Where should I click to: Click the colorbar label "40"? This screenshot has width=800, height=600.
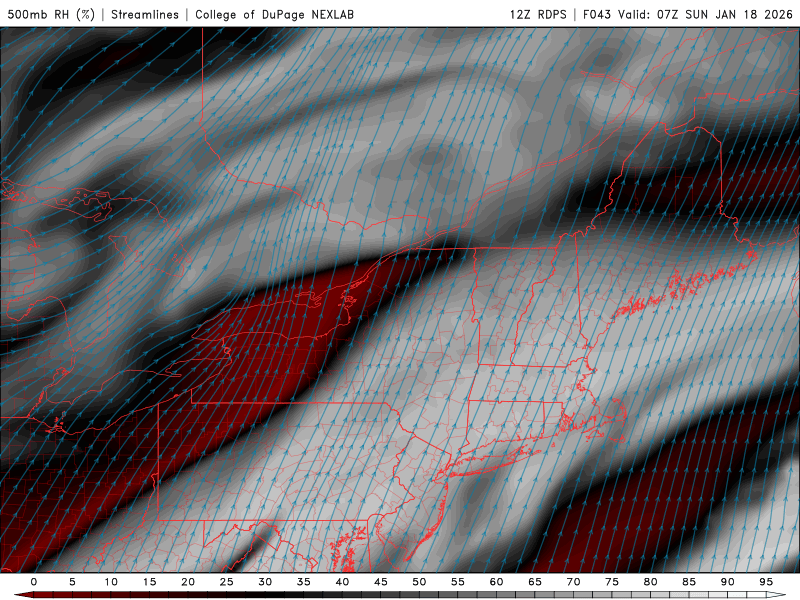pos(342,582)
